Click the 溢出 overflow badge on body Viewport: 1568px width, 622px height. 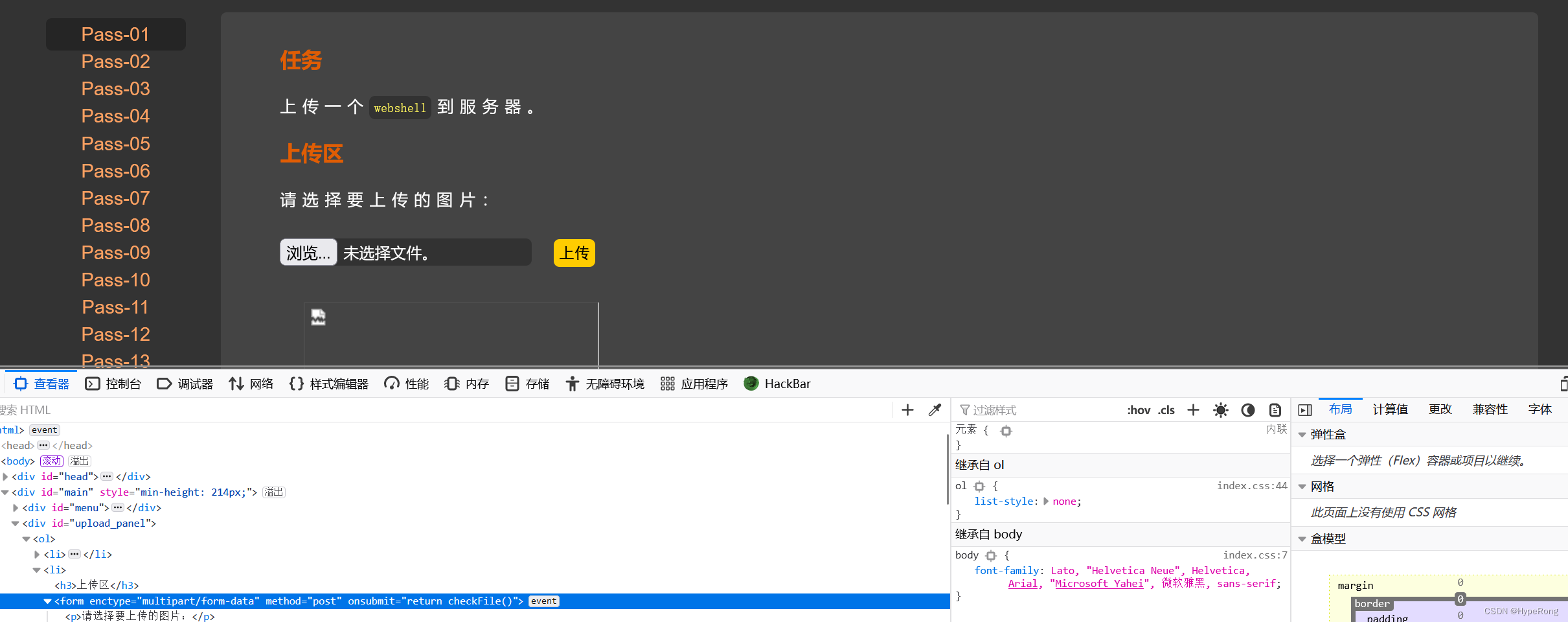[x=79, y=461]
